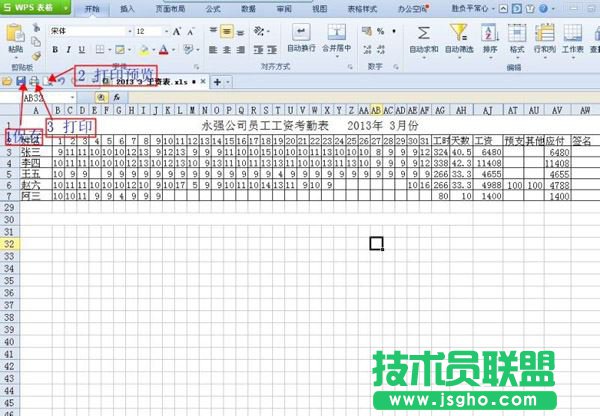Open the fill color dropdown arrow

click(153, 50)
